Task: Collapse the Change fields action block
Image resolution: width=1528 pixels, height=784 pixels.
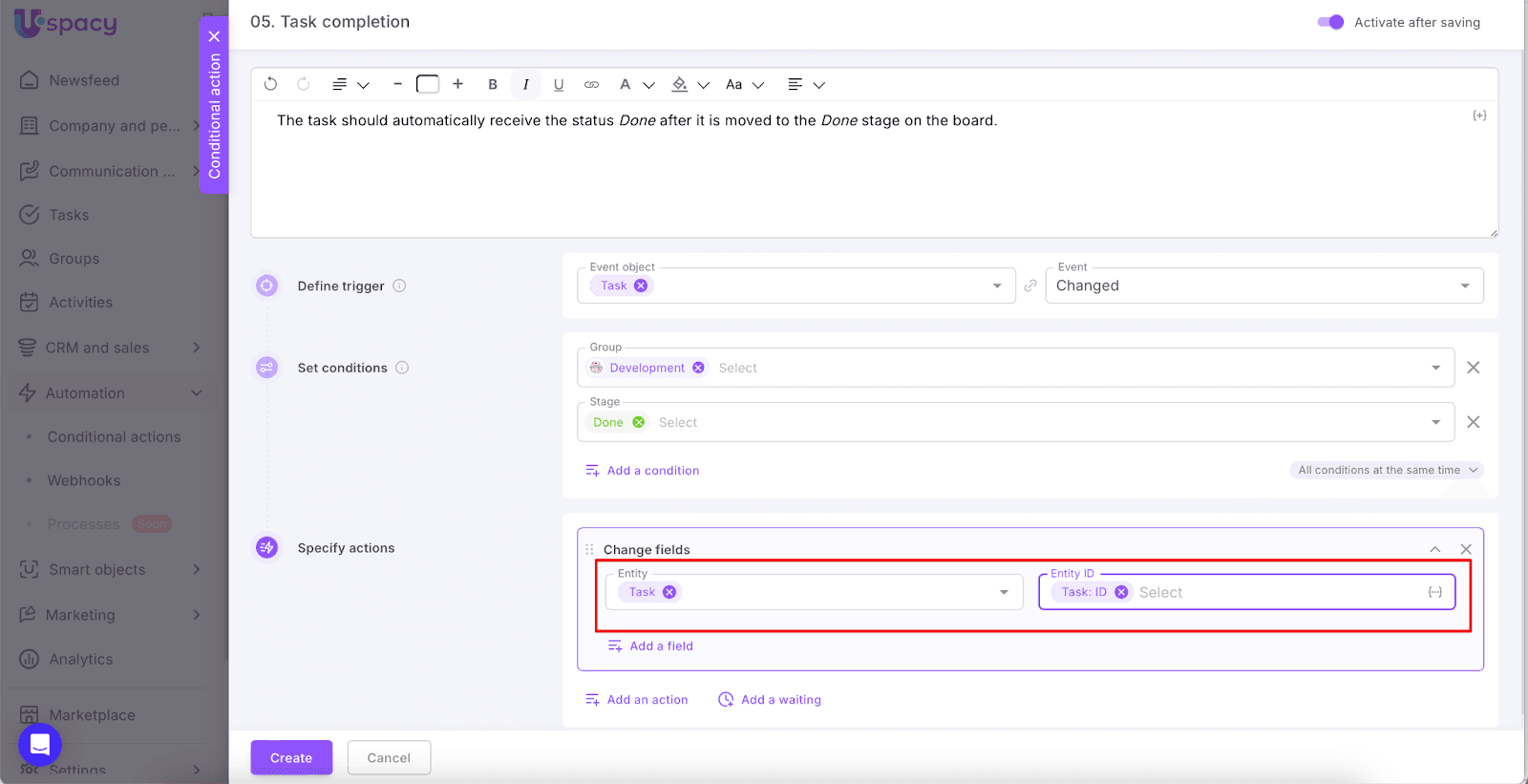Action: (1434, 549)
